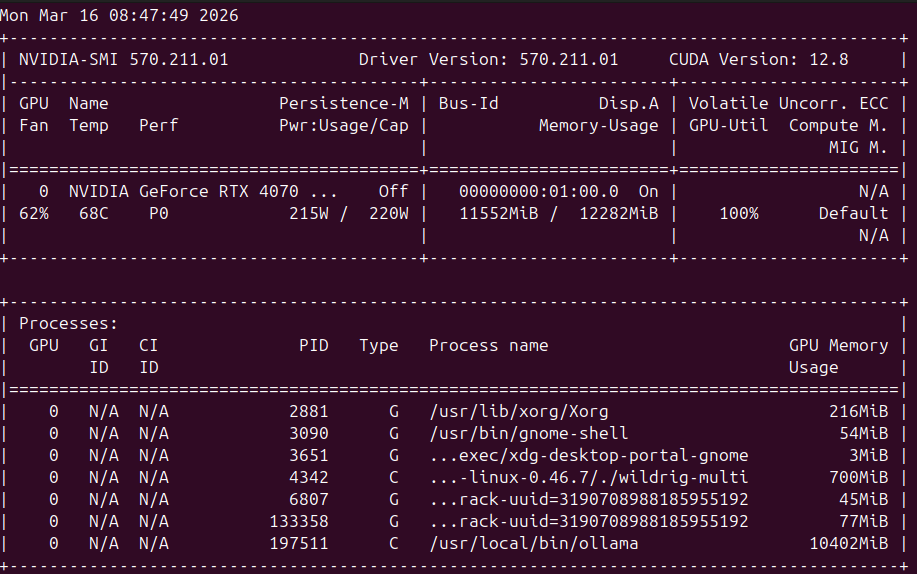Click the performance state P0
Screen dimensions: 917x574
(158, 214)
